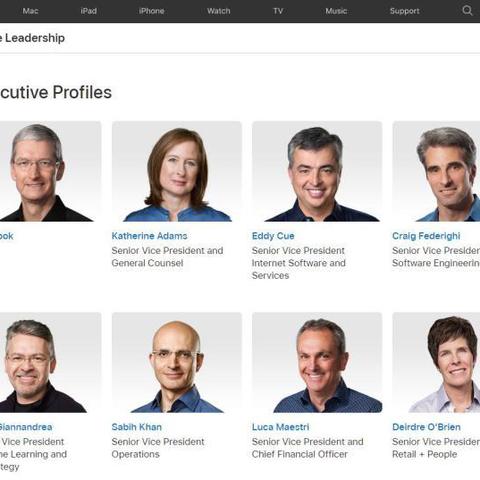The image size is (480, 480).
Task: Follow the Luca Maestri link
Action: (x=281, y=427)
